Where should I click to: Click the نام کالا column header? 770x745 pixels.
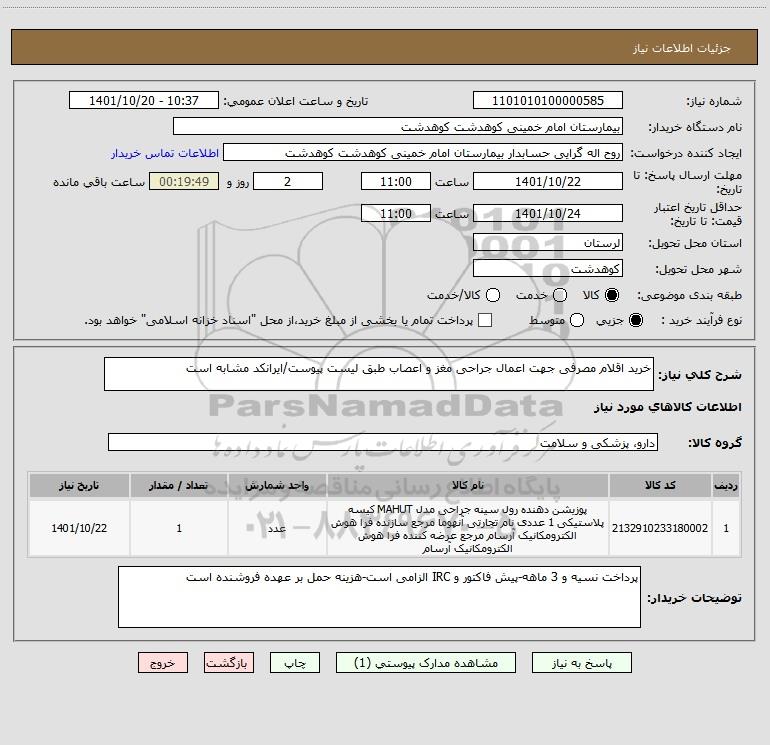[468, 485]
